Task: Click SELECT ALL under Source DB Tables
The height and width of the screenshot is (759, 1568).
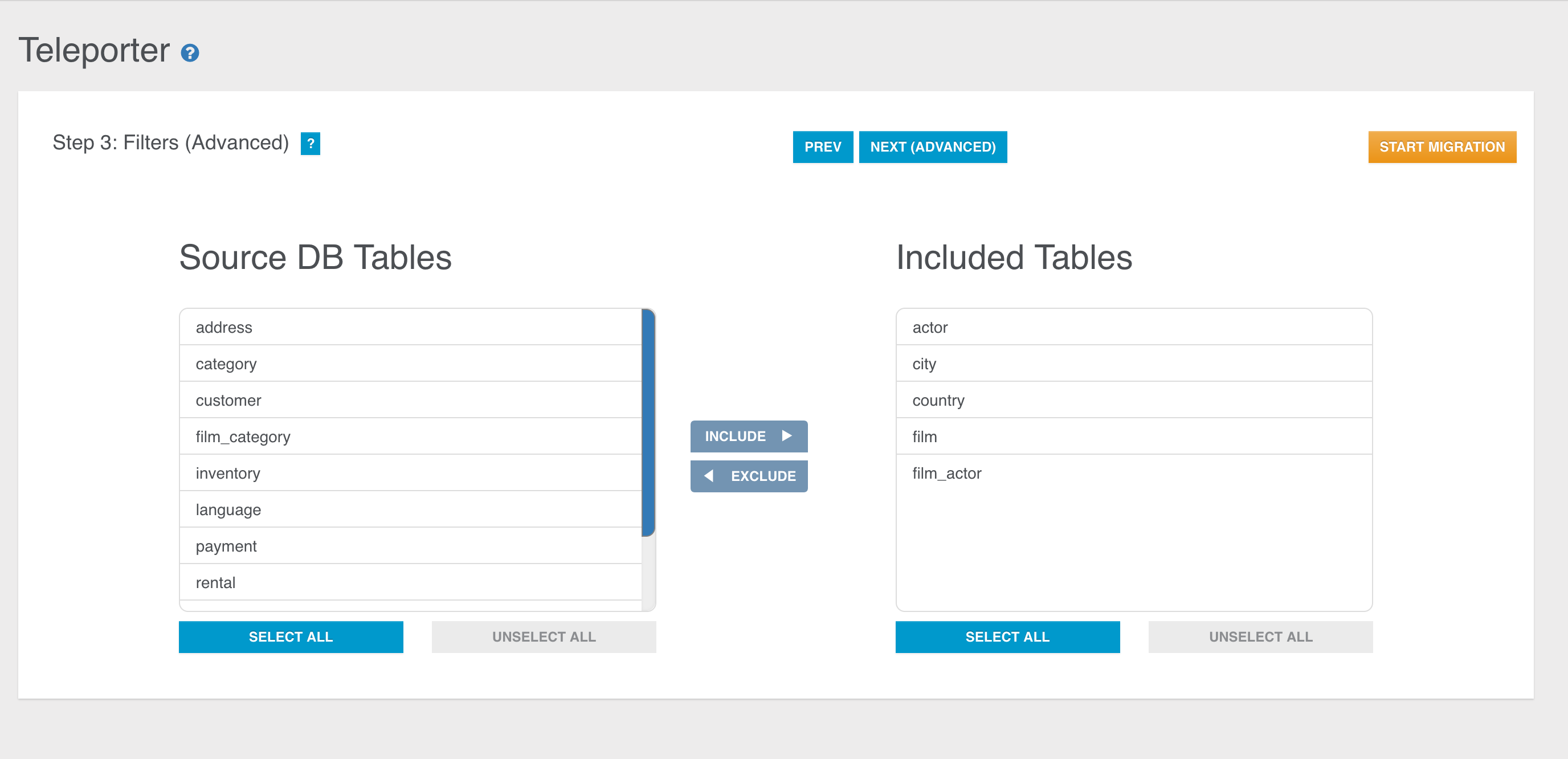Action: pyautogui.click(x=291, y=637)
